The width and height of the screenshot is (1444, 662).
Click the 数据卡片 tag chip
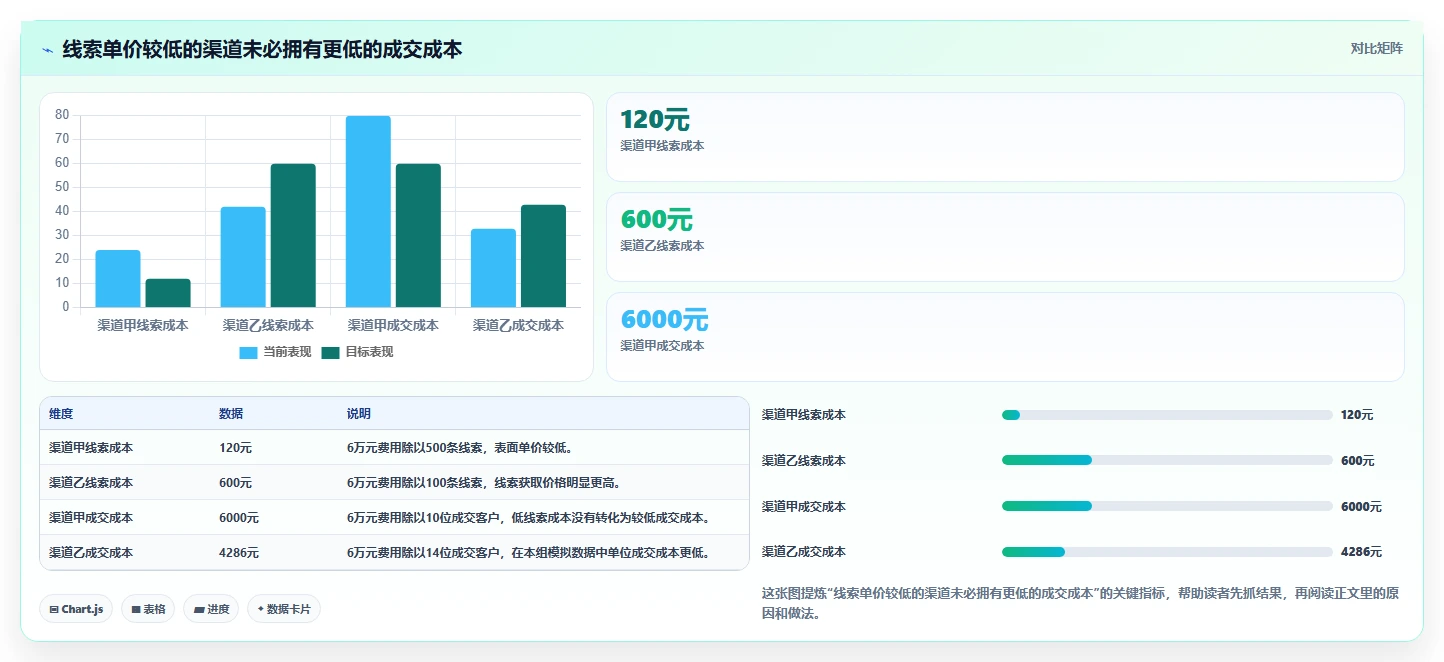(x=284, y=609)
